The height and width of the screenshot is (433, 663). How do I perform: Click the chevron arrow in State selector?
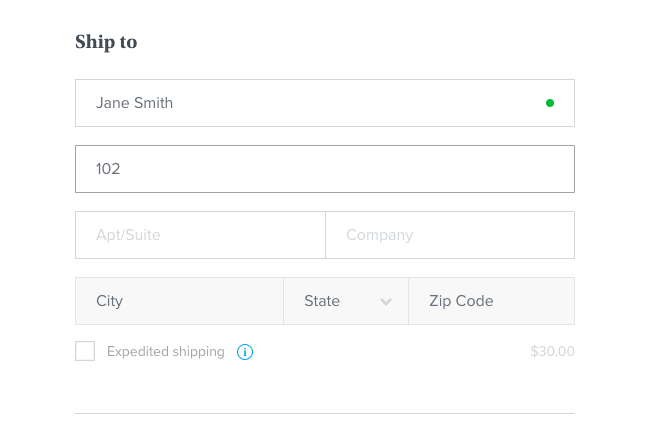coord(386,301)
